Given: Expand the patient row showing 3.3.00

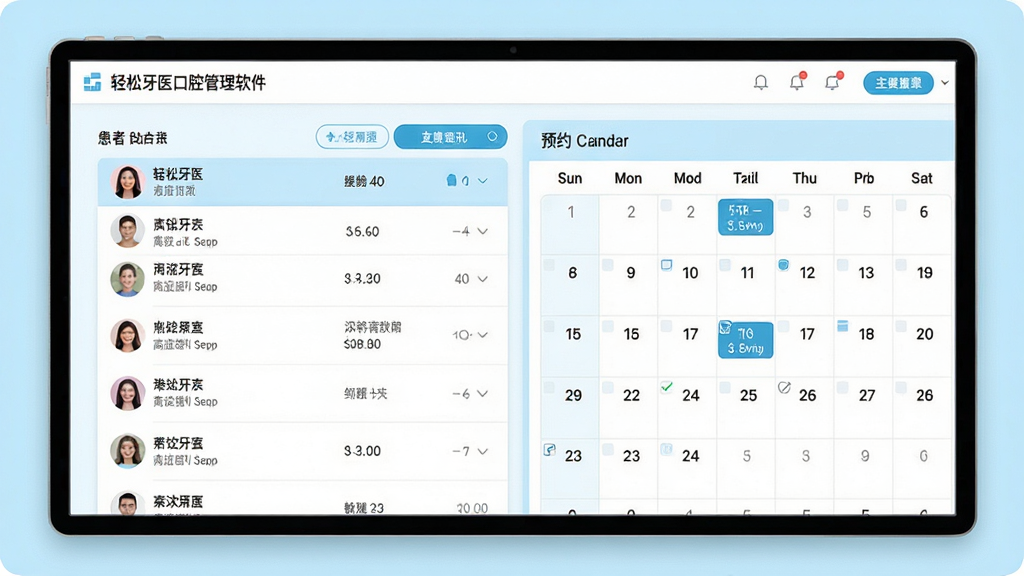Looking at the screenshot, I should [x=483, y=451].
